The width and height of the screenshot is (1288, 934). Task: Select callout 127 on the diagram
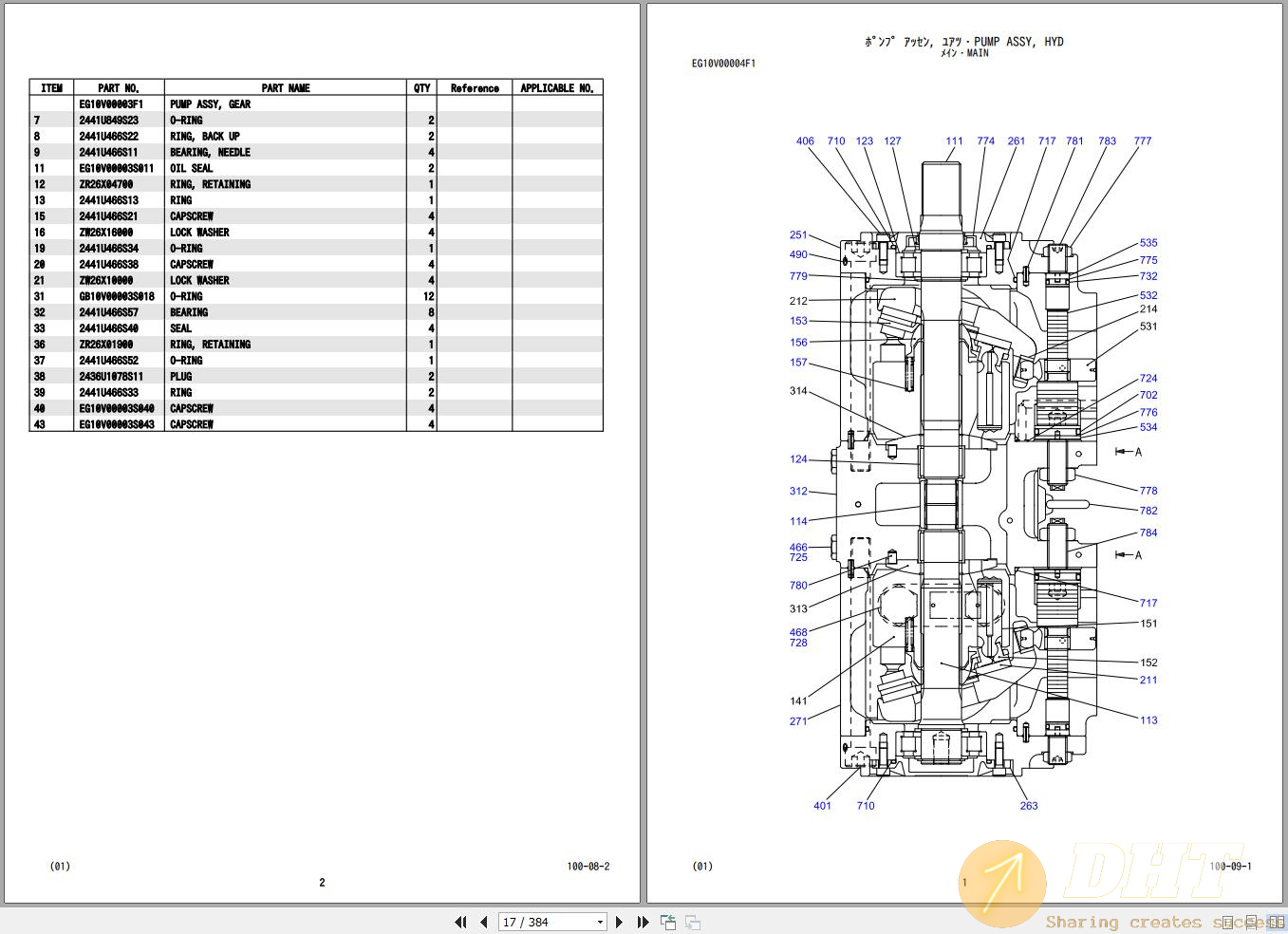tap(892, 140)
